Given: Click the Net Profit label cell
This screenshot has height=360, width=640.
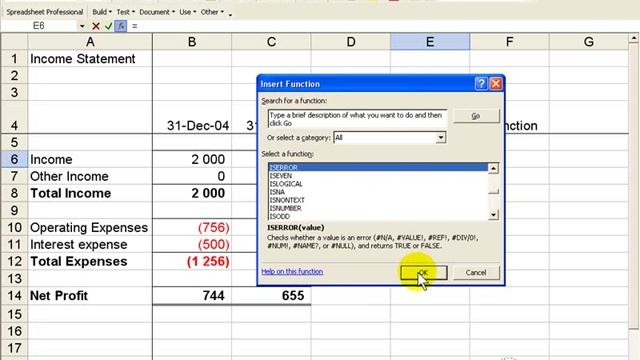Looking at the screenshot, I should coord(90,296).
